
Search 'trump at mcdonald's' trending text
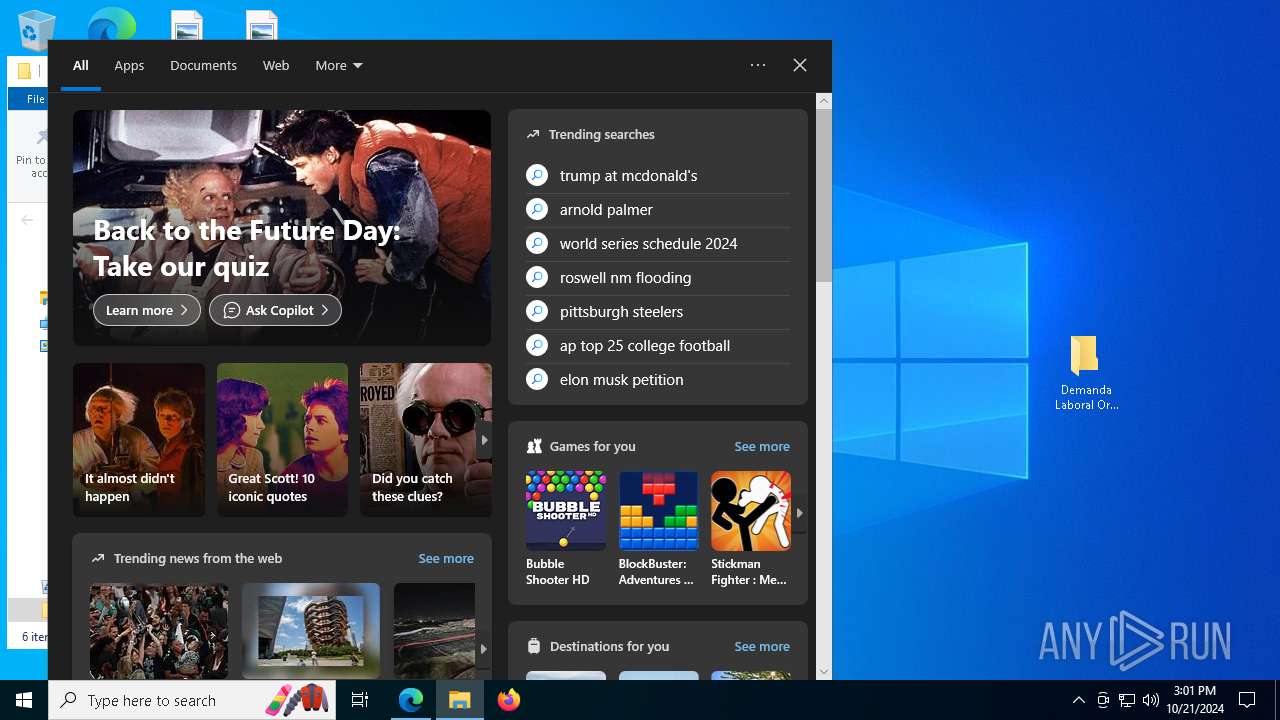coord(629,175)
